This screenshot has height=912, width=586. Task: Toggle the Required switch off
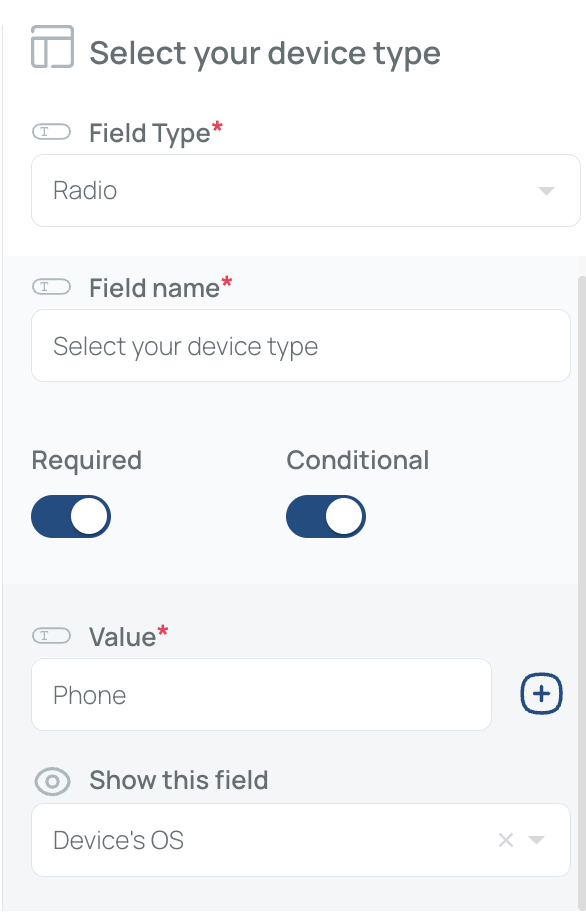tap(71, 516)
